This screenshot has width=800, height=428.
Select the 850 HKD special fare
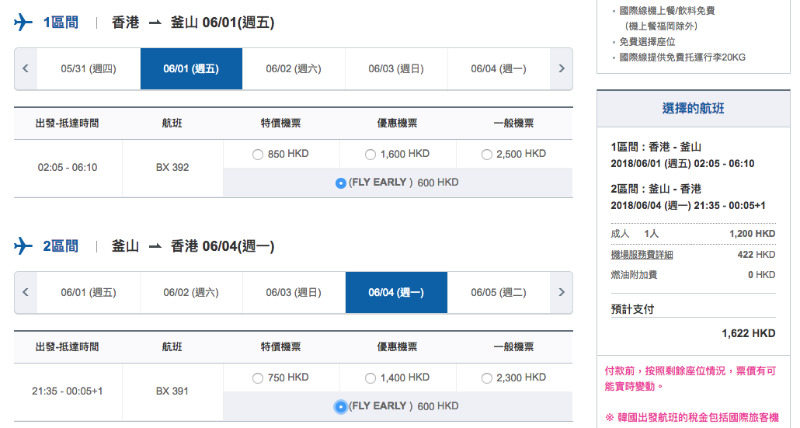click(258, 154)
